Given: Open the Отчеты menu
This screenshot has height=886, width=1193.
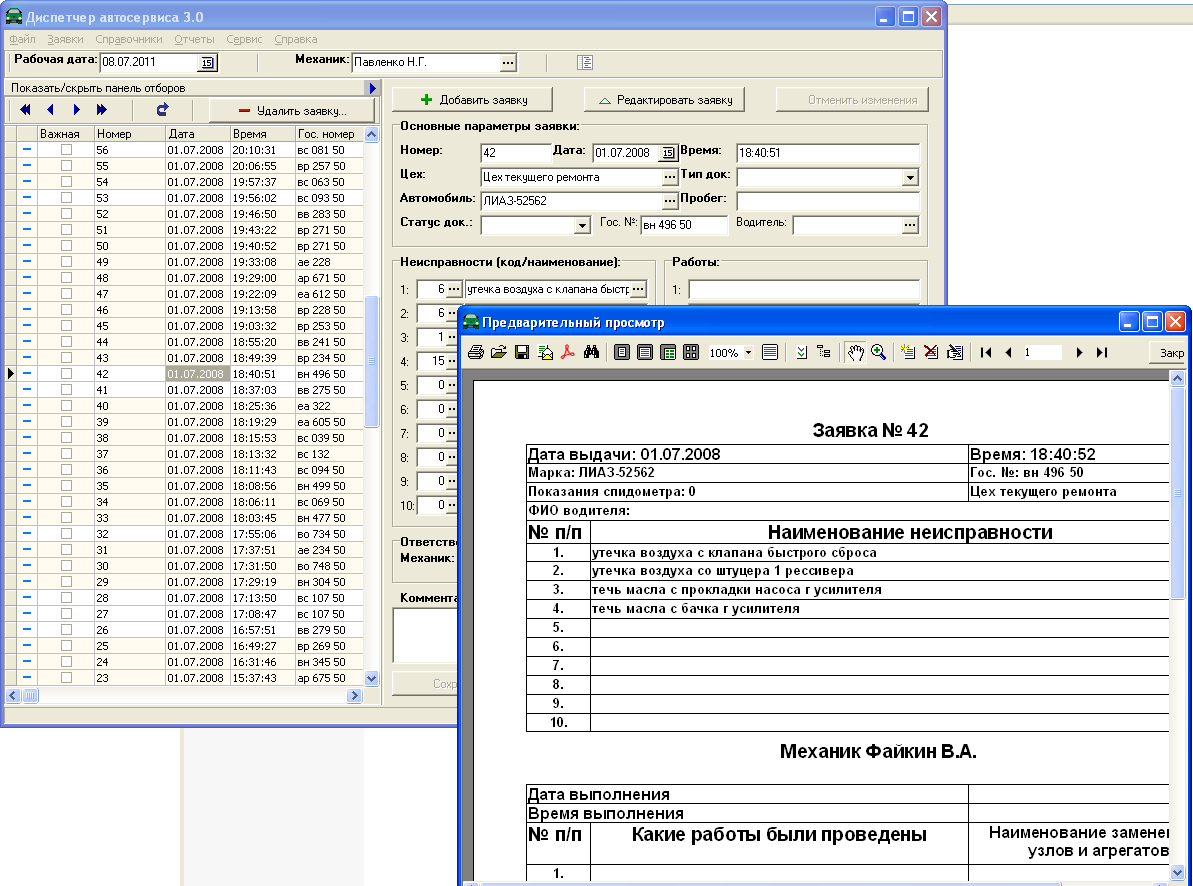Looking at the screenshot, I should coord(194,39).
